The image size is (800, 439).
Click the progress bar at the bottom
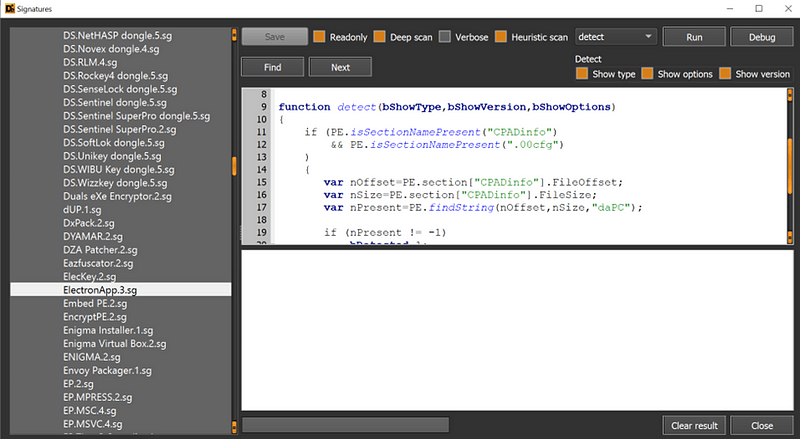345,425
